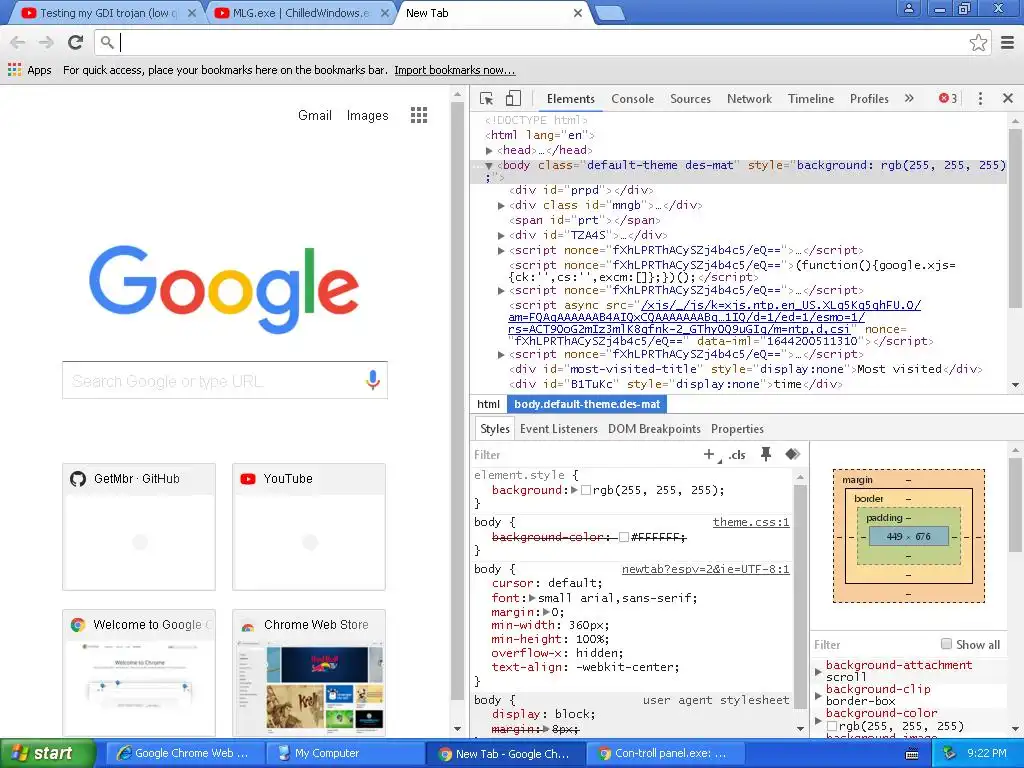
Task: Open Windows Start menu
Action: (x=46, y=753)
